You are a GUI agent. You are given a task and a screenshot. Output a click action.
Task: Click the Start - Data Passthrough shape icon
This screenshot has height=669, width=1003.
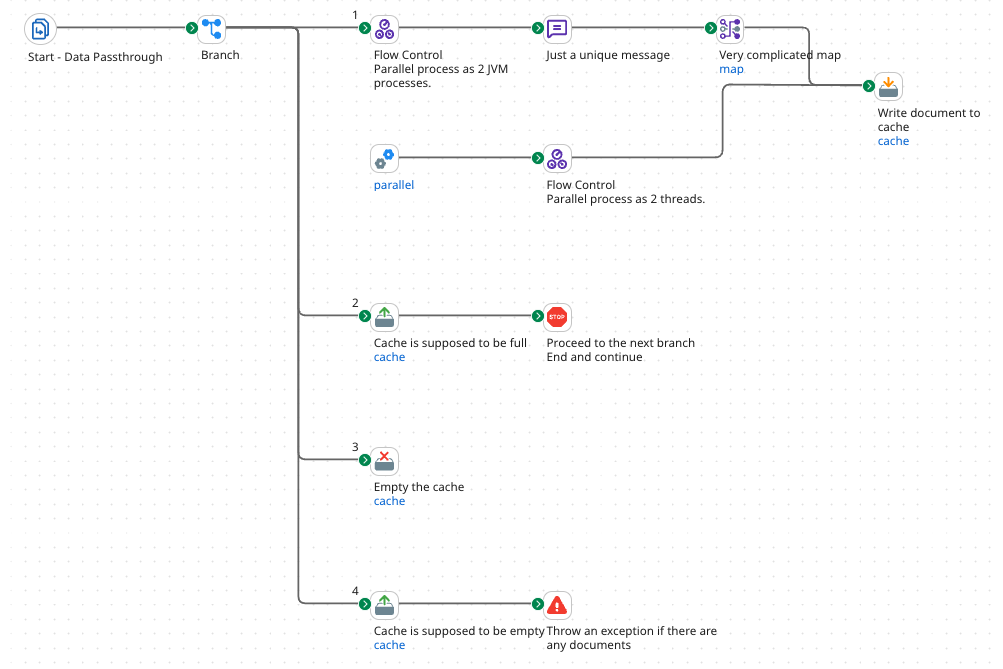(40, 29)
